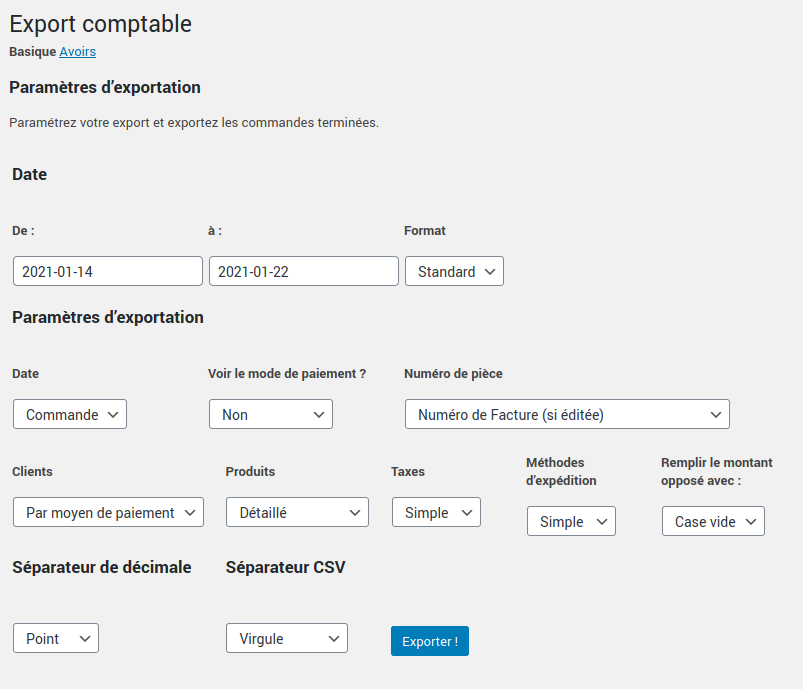Click the 'Voir le mode de paiement ?' label
Screen dimensions: 803x689
pyautogui.click(x=287, y=374)
